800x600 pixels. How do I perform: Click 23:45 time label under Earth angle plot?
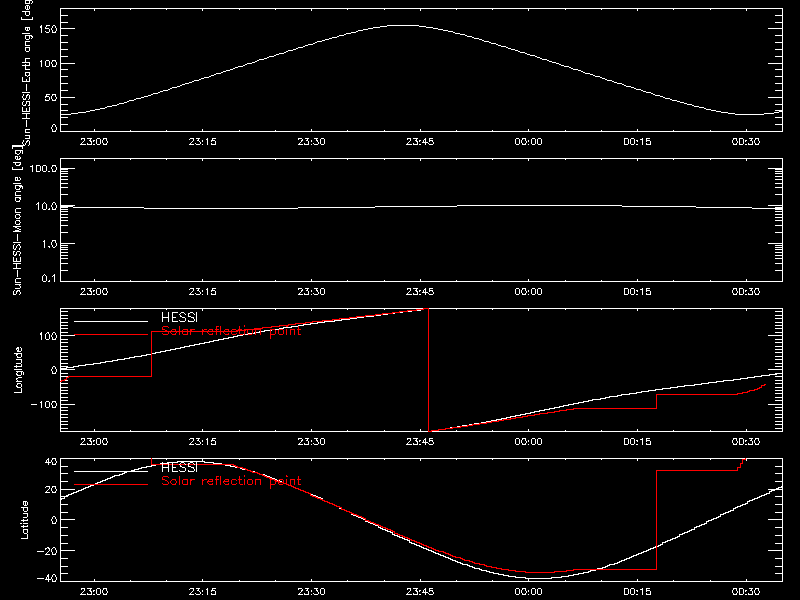tap(420, 142)
